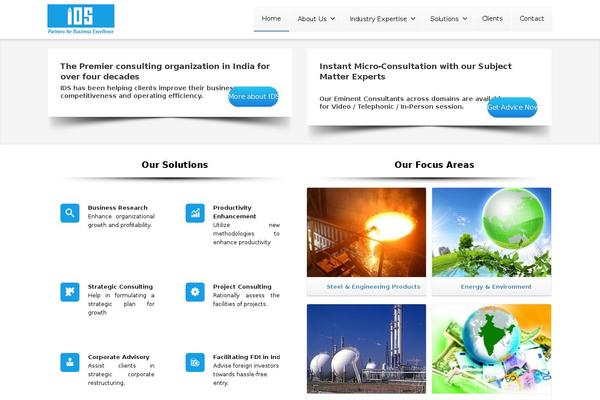Click the India globe with currency image
The image size is (600, 400).
492,349
